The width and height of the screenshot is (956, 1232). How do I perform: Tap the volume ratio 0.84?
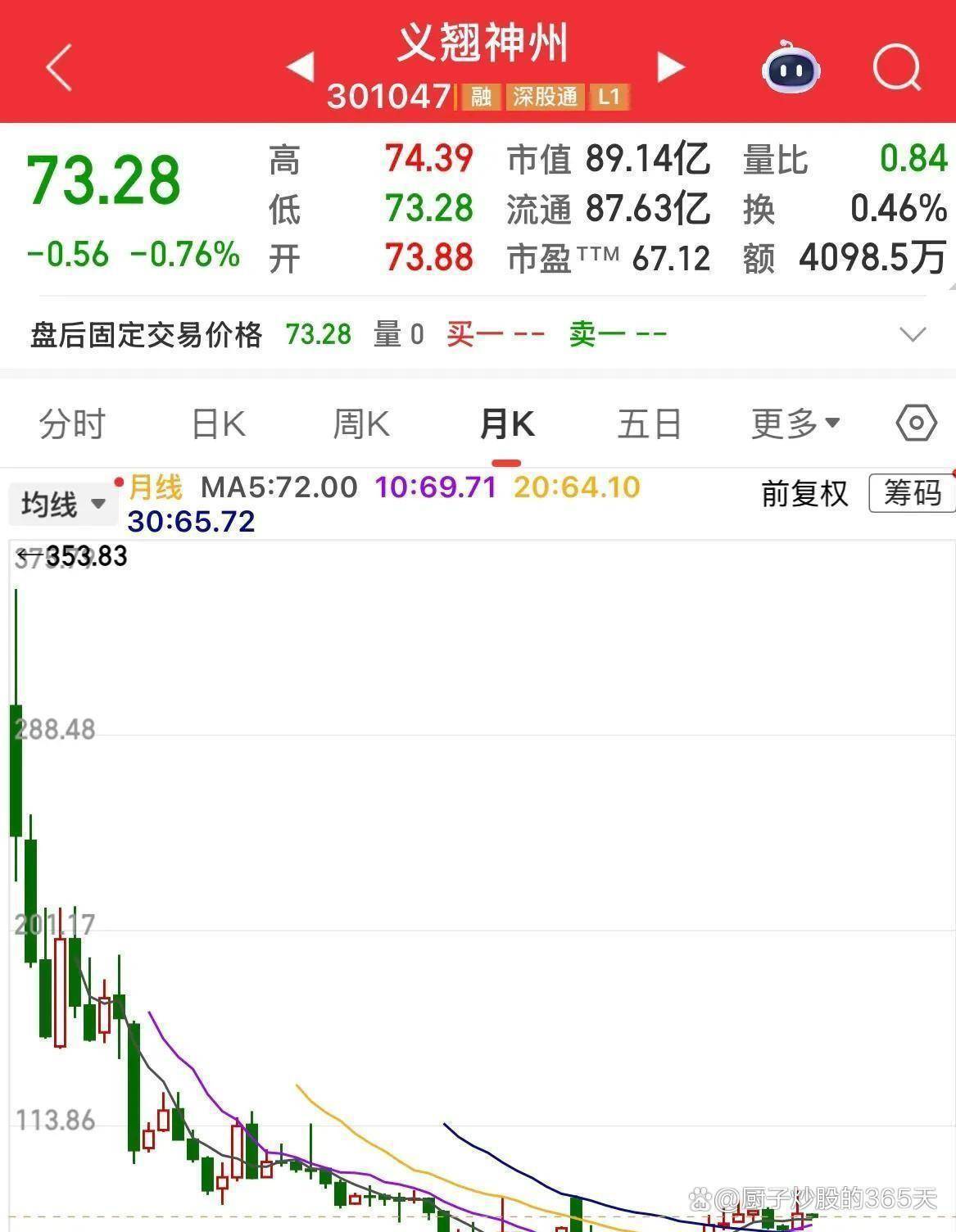coord(913,158)
